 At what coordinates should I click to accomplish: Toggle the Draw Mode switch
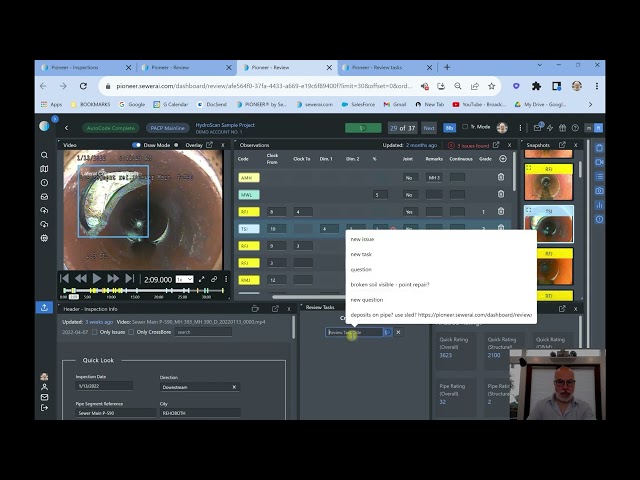[x=136, y=145]
